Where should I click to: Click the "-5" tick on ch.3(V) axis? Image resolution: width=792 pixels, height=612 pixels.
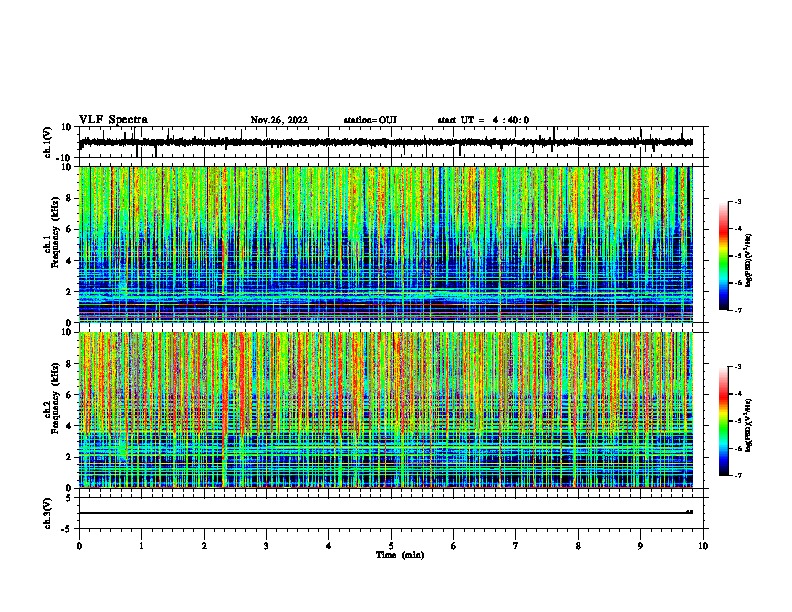click(x=67, y=529)
